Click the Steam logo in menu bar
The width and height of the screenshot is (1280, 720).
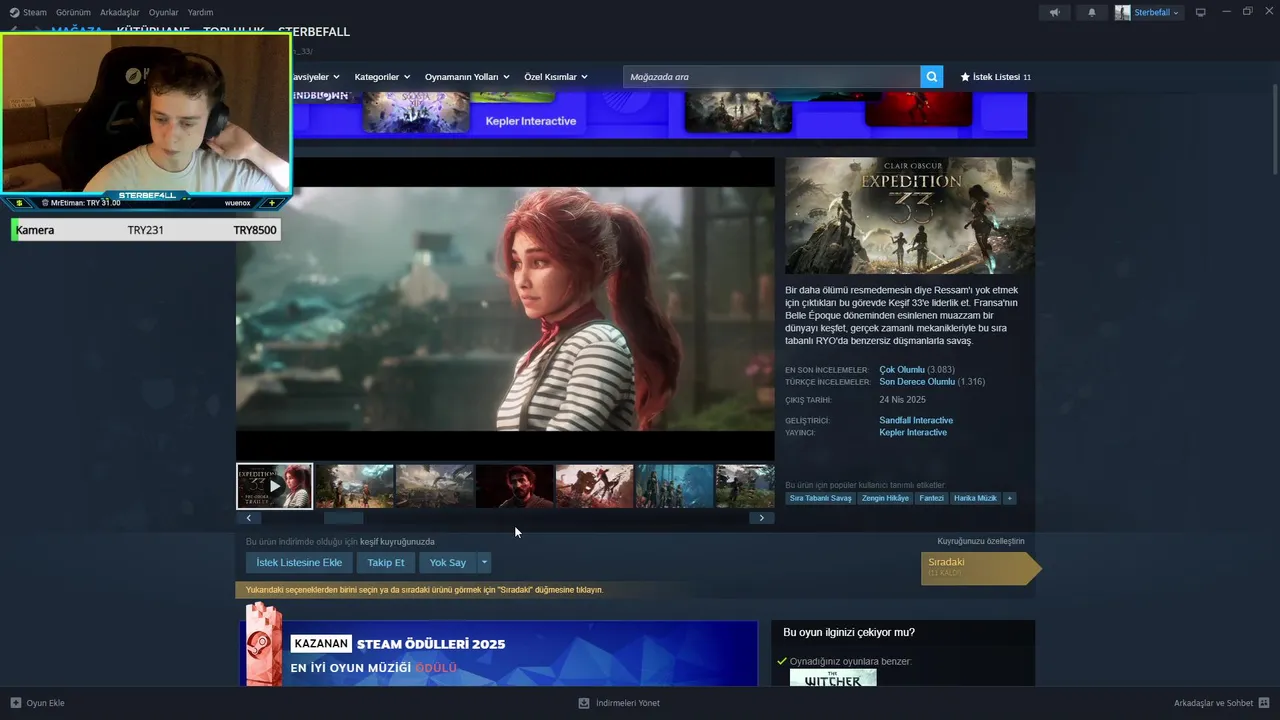tap(14, 12)
